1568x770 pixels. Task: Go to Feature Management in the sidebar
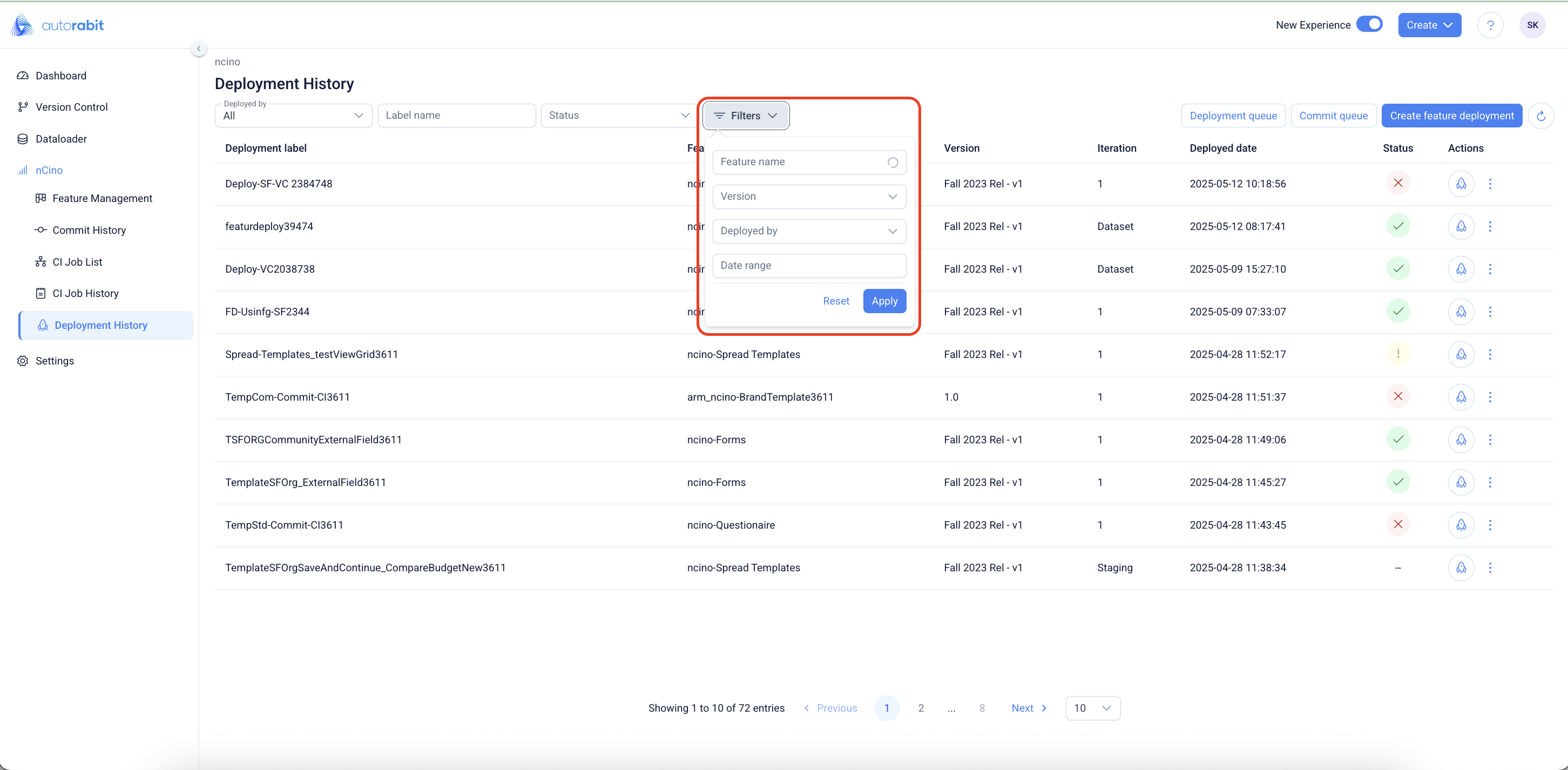coord(102,198)
